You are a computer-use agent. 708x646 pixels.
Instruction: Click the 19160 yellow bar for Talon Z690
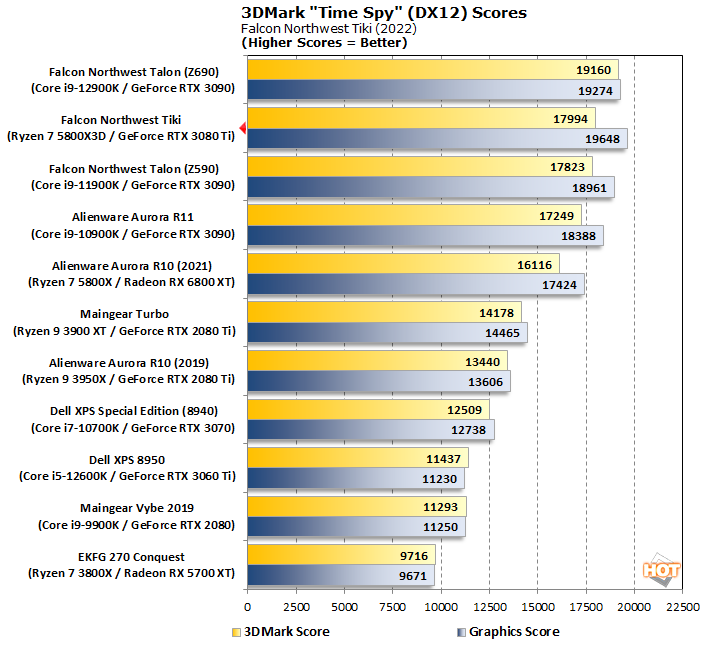(433, 70)
